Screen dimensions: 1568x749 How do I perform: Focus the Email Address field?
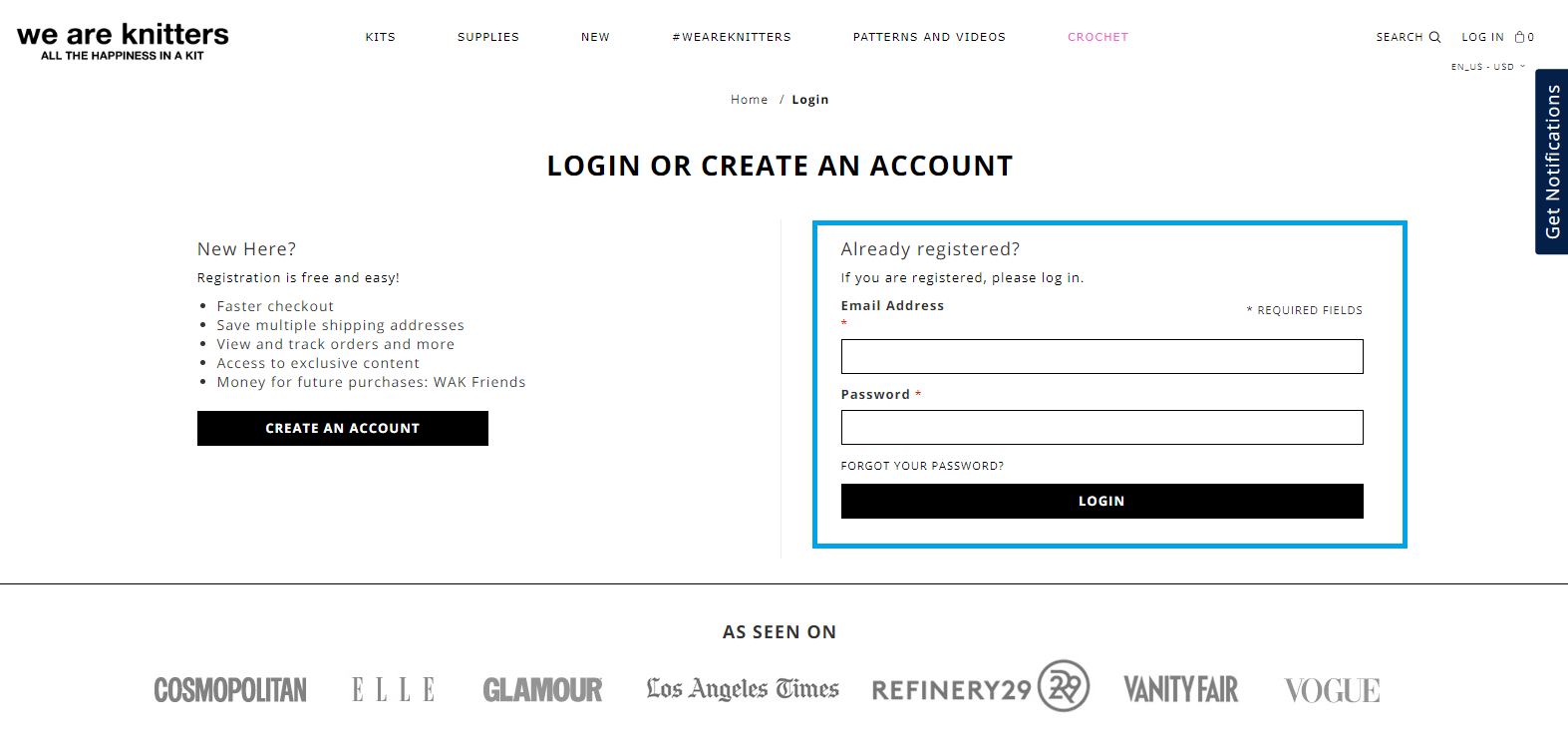coord(1101,356)
